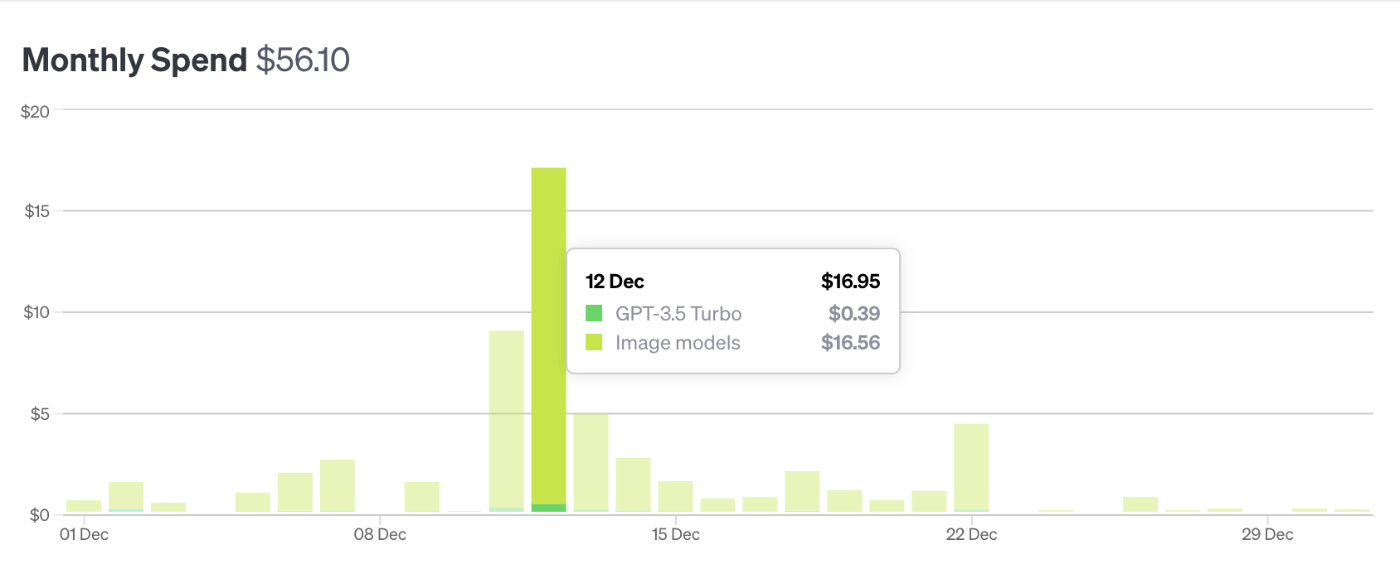Click the $20 y-axis label
This screenshot has width=1400, height=583.
pyautogui.click(x=35, y=110)
